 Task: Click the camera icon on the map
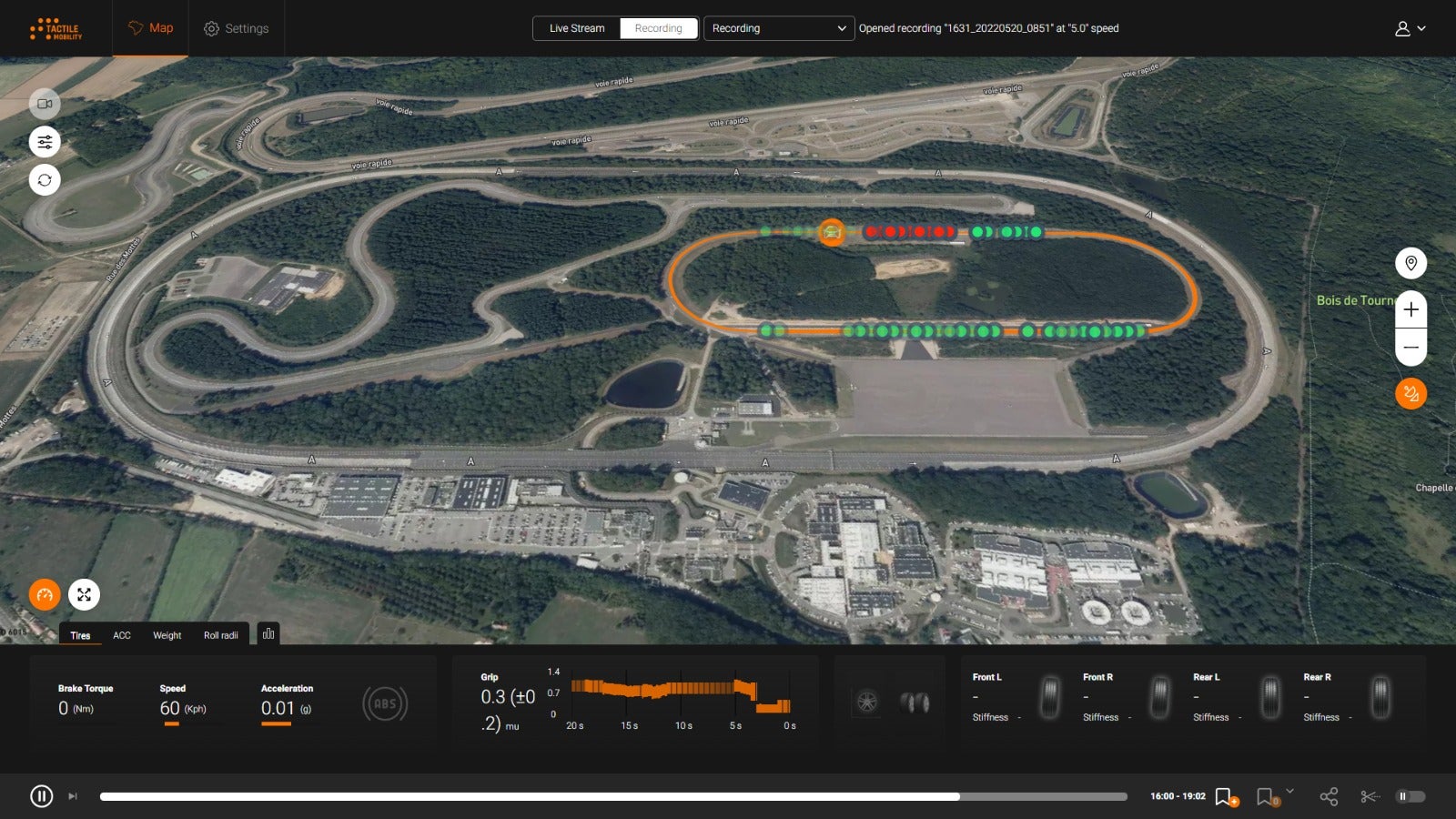click(x=45, y=104)
